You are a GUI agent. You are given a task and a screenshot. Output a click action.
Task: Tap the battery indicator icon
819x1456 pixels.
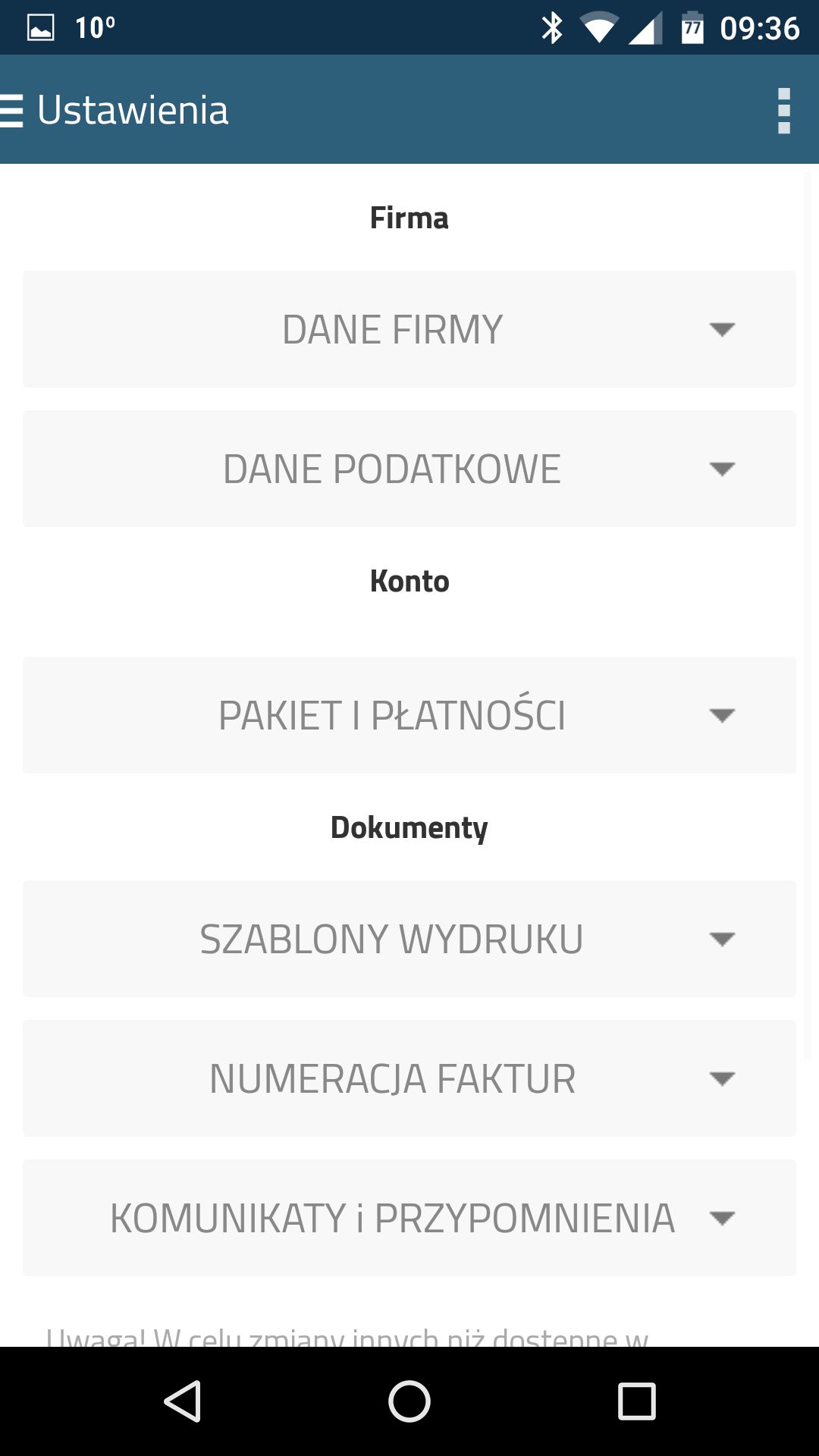pyautogui.click(x=692, y=28)
